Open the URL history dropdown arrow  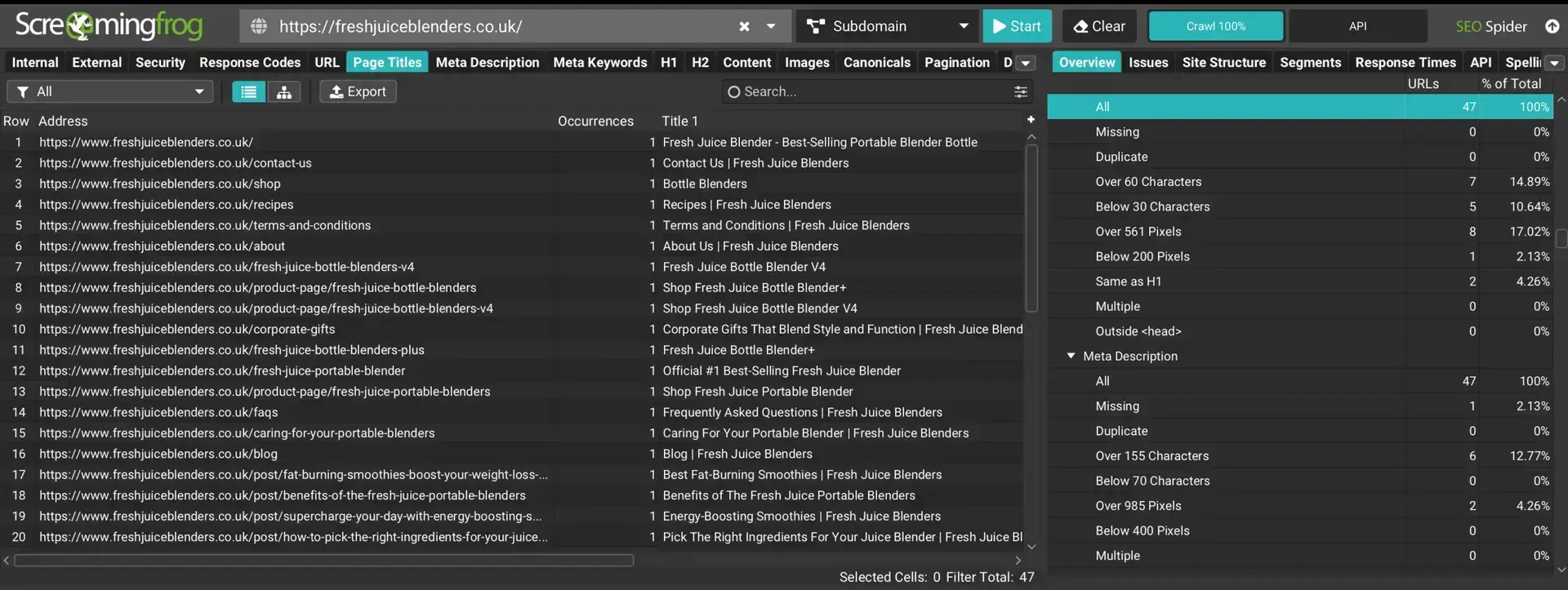pyautogui.click(x=770, y=26)
